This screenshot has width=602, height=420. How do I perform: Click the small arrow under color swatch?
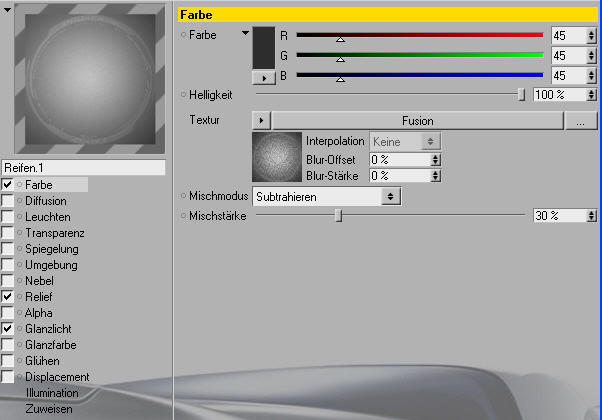264,78
